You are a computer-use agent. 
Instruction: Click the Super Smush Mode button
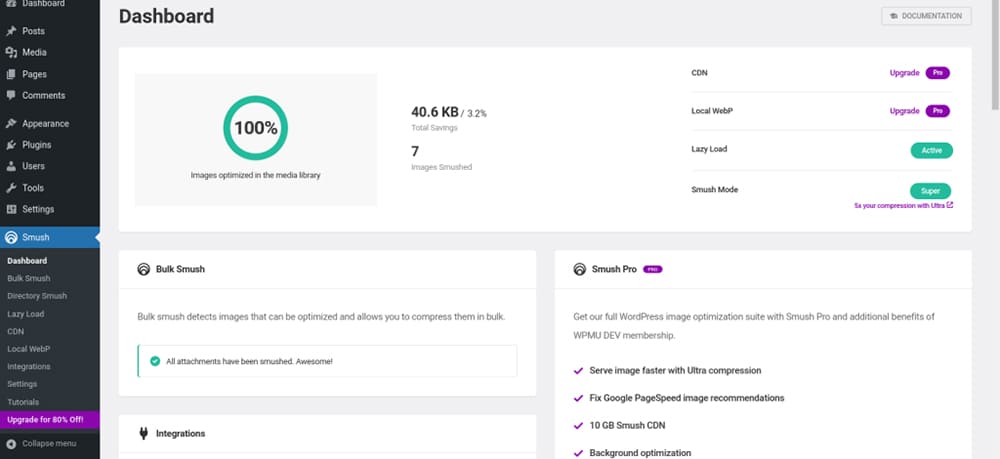[930, 191]
